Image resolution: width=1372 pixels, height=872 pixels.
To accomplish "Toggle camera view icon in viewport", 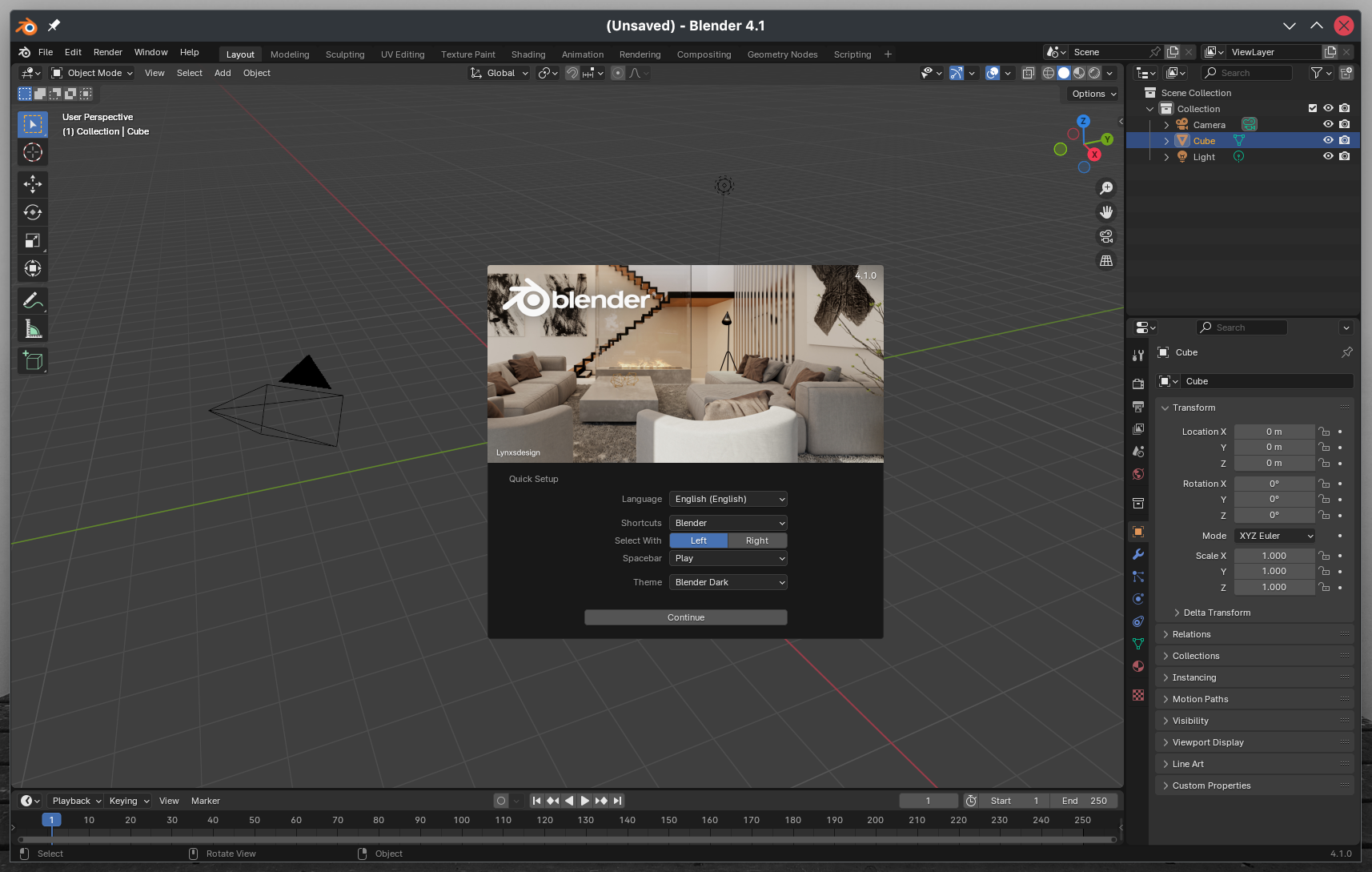I will tap(1106, 236).
